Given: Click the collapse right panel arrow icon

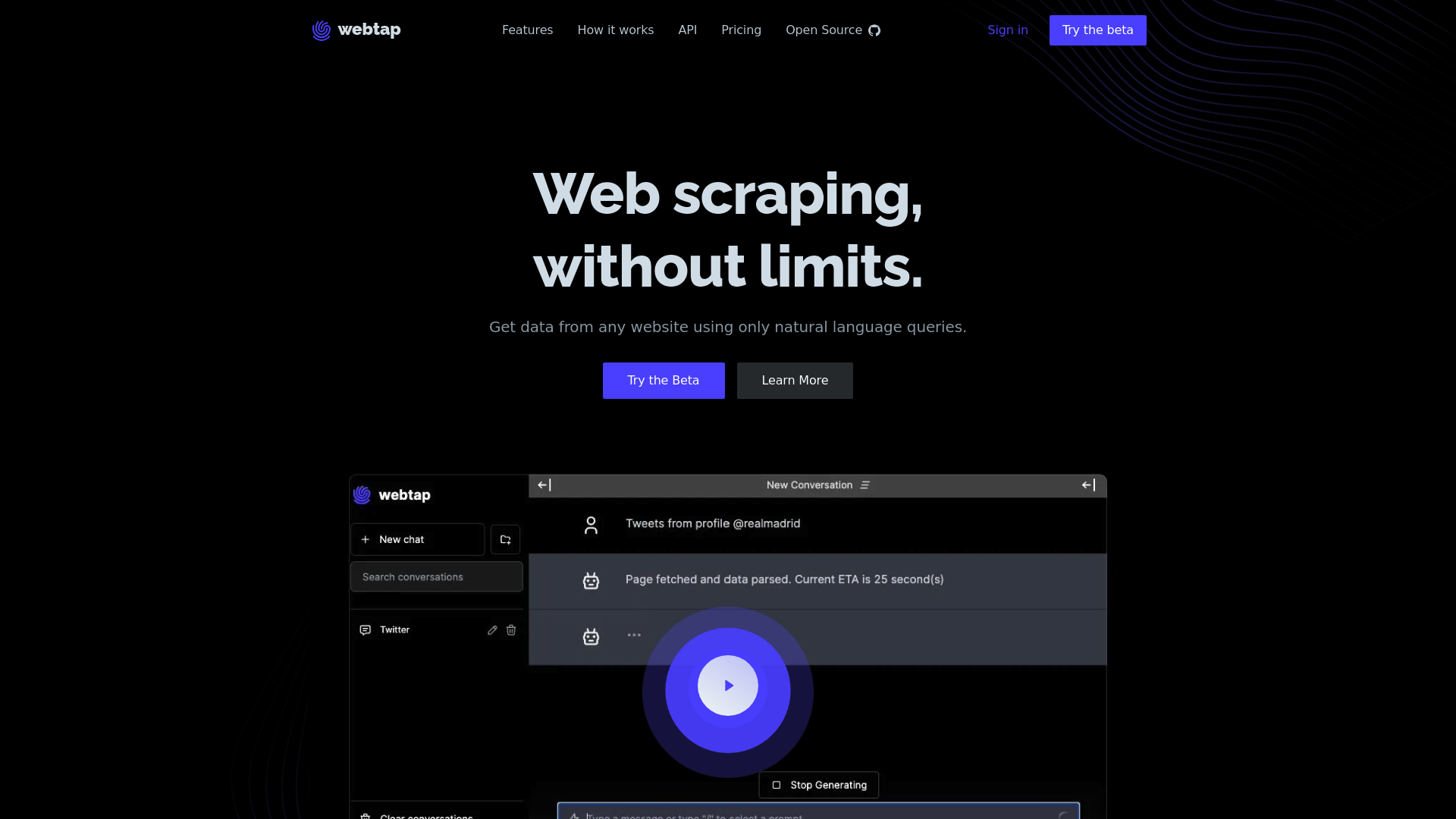Looking at the screenshot, I should coord(1088,485).
